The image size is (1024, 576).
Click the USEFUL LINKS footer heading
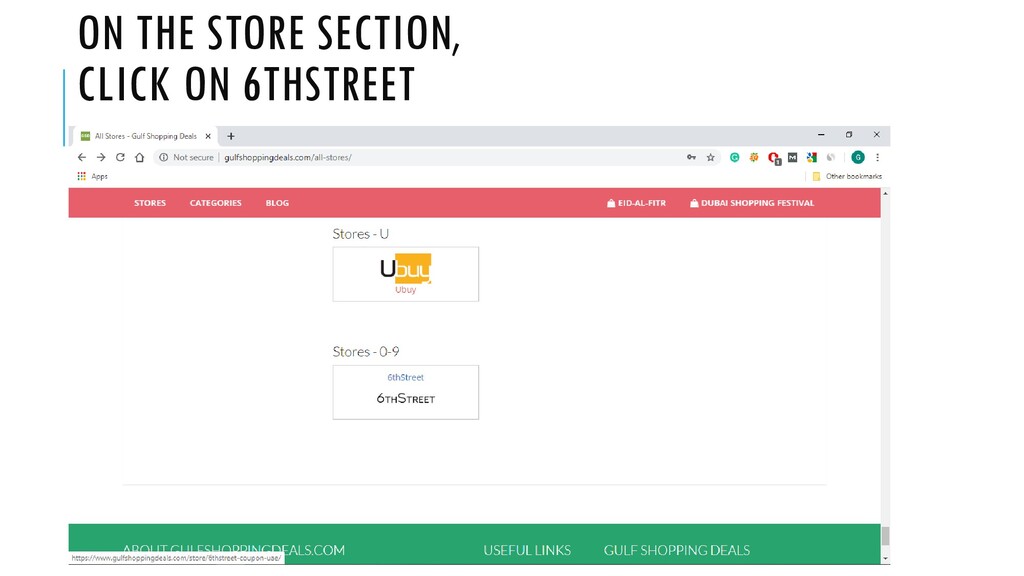pos(527,551)
